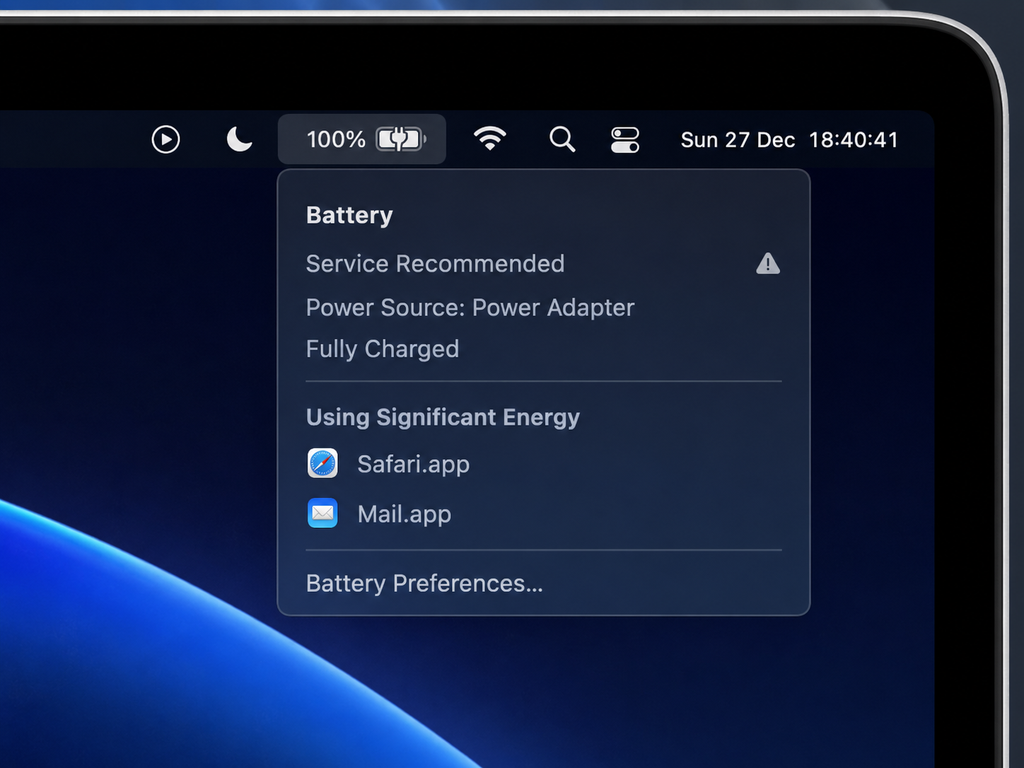Click the Using Significant Energy heading
The image size is (1024, 768).
pyautogui.click(x=443, y=417)
